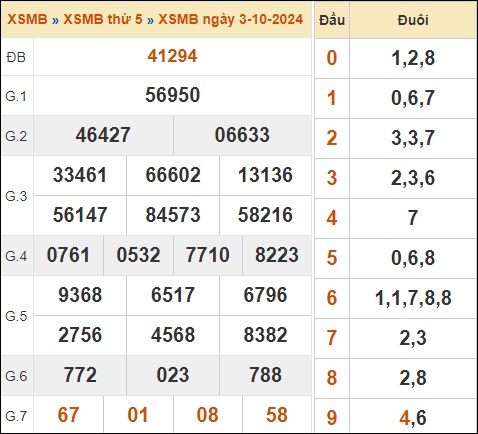Click G.2 number 46427

pyautogui.click(x=103, y=135)
